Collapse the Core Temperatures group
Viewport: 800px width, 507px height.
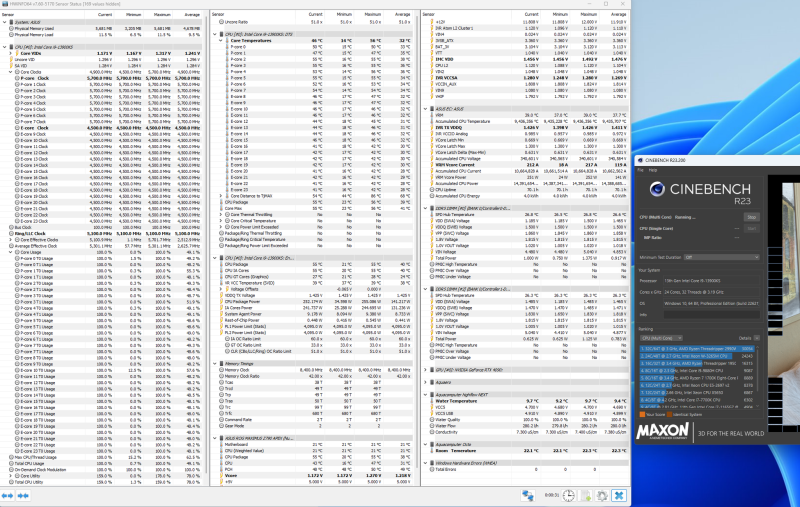[221, 40]
